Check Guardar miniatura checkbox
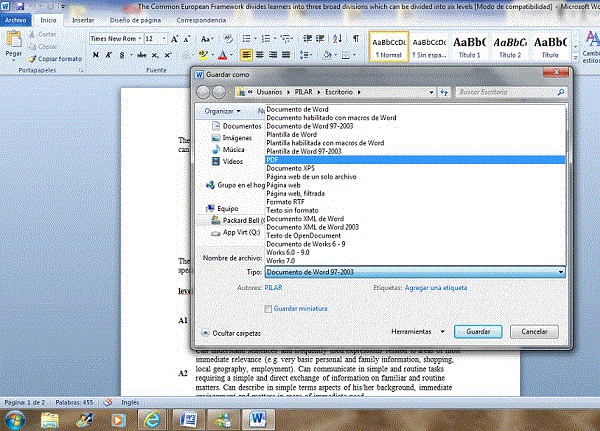This screenshot has height=431, width=600. coord(268,309)
